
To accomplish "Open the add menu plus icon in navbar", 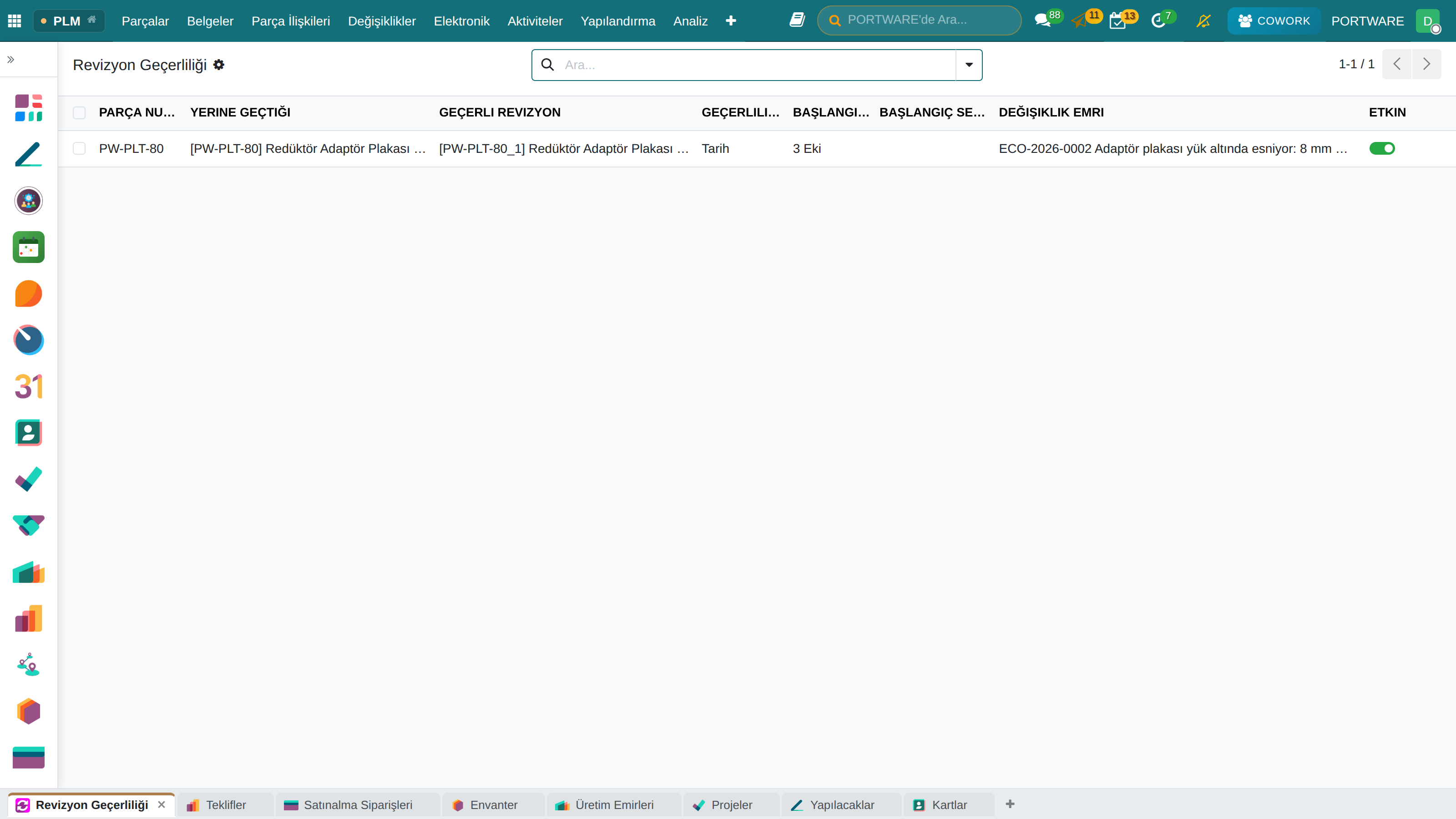I will 731,21.
